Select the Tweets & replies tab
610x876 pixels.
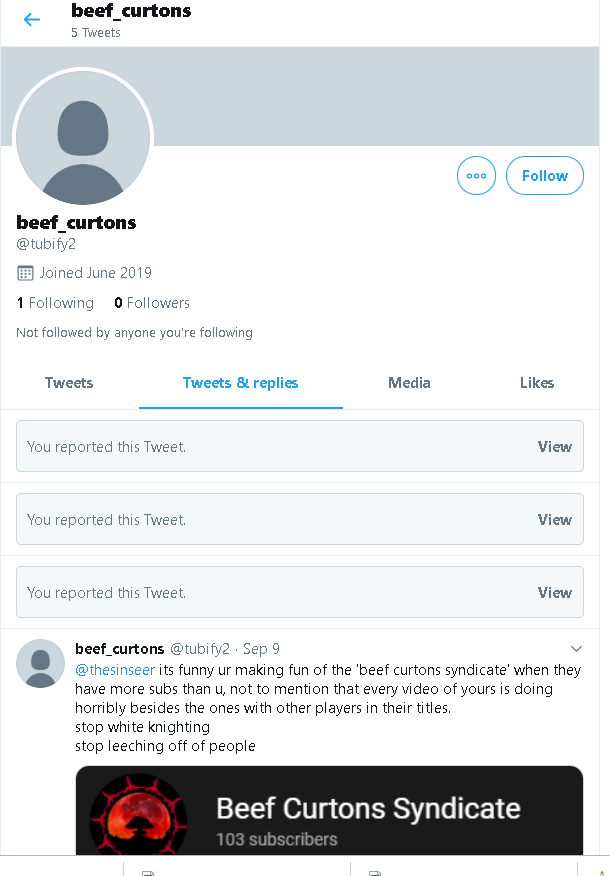pos(241,383)
